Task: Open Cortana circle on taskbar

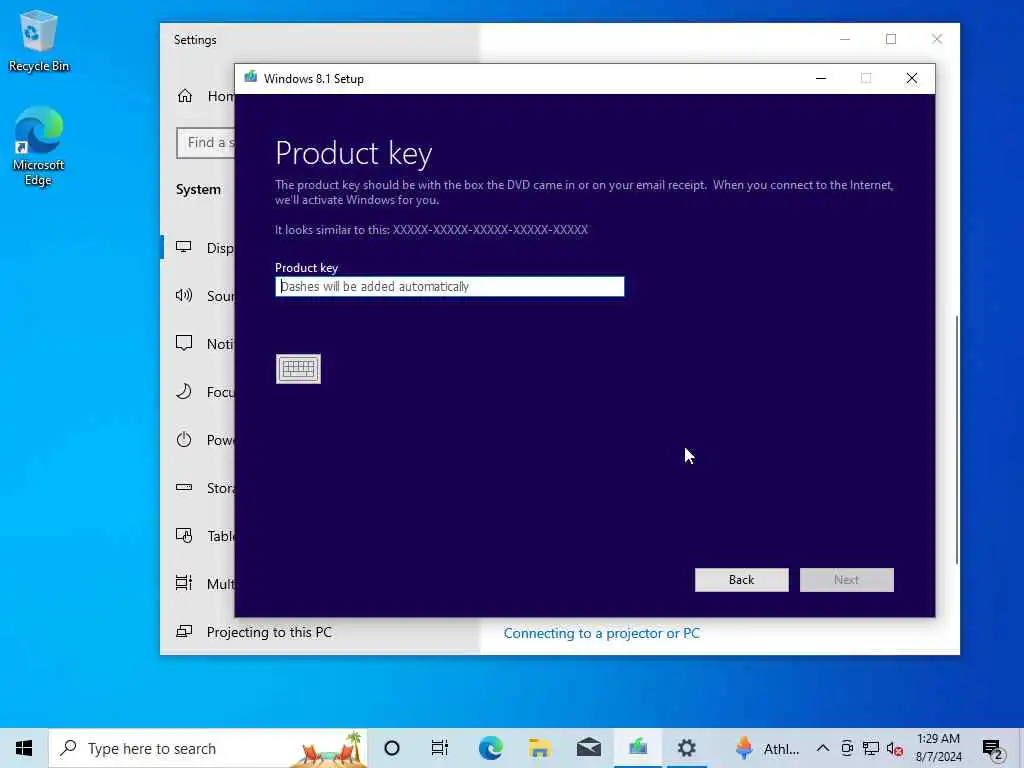Action: (392, 748)
